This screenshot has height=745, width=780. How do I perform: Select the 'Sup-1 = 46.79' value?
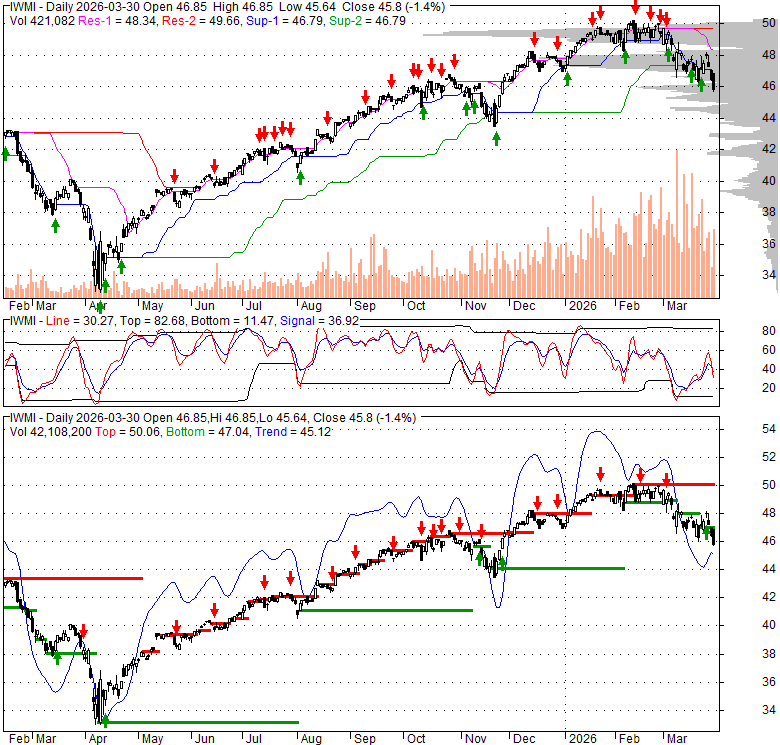(x=285, y=21)
